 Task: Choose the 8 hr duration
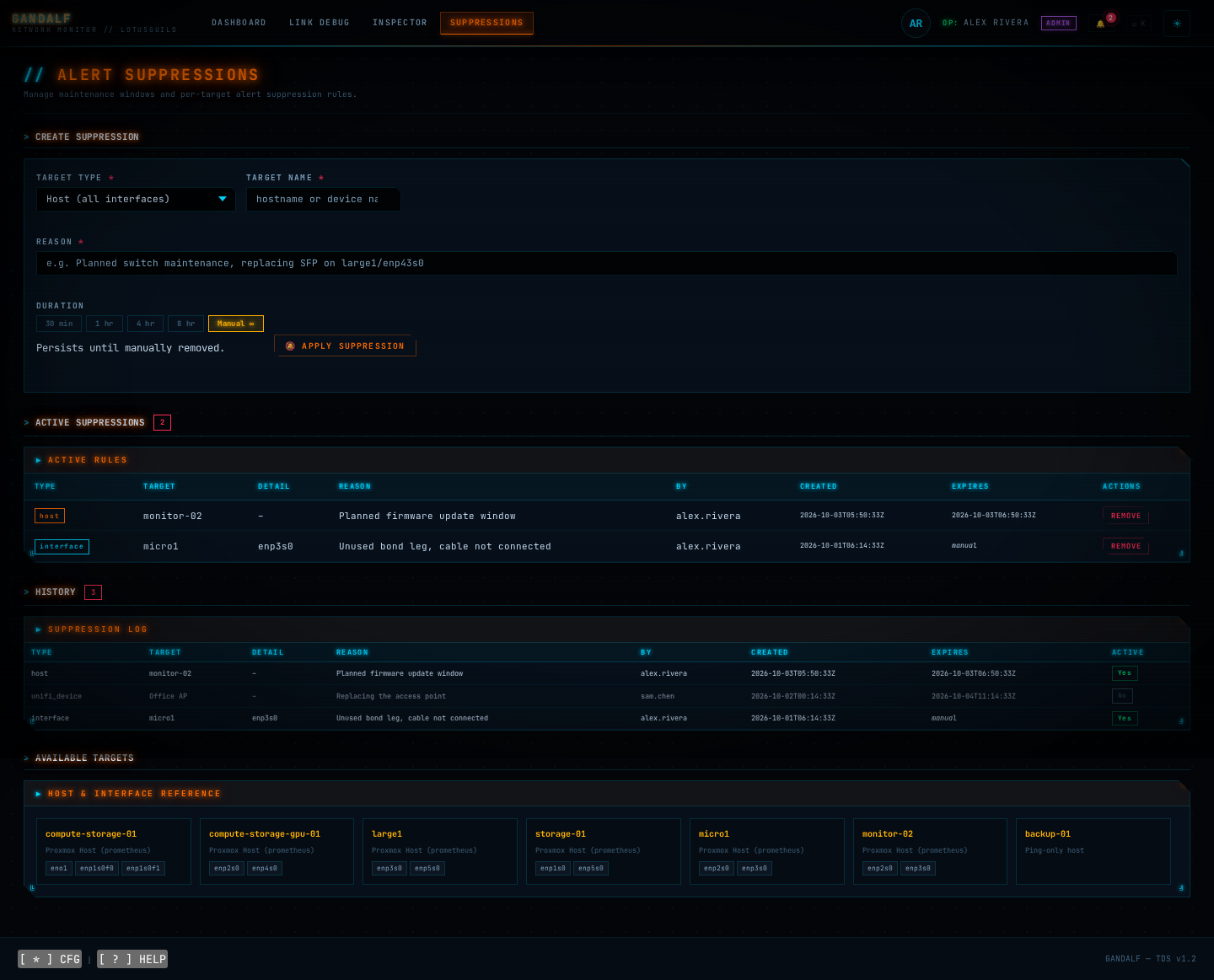point(186,324)
